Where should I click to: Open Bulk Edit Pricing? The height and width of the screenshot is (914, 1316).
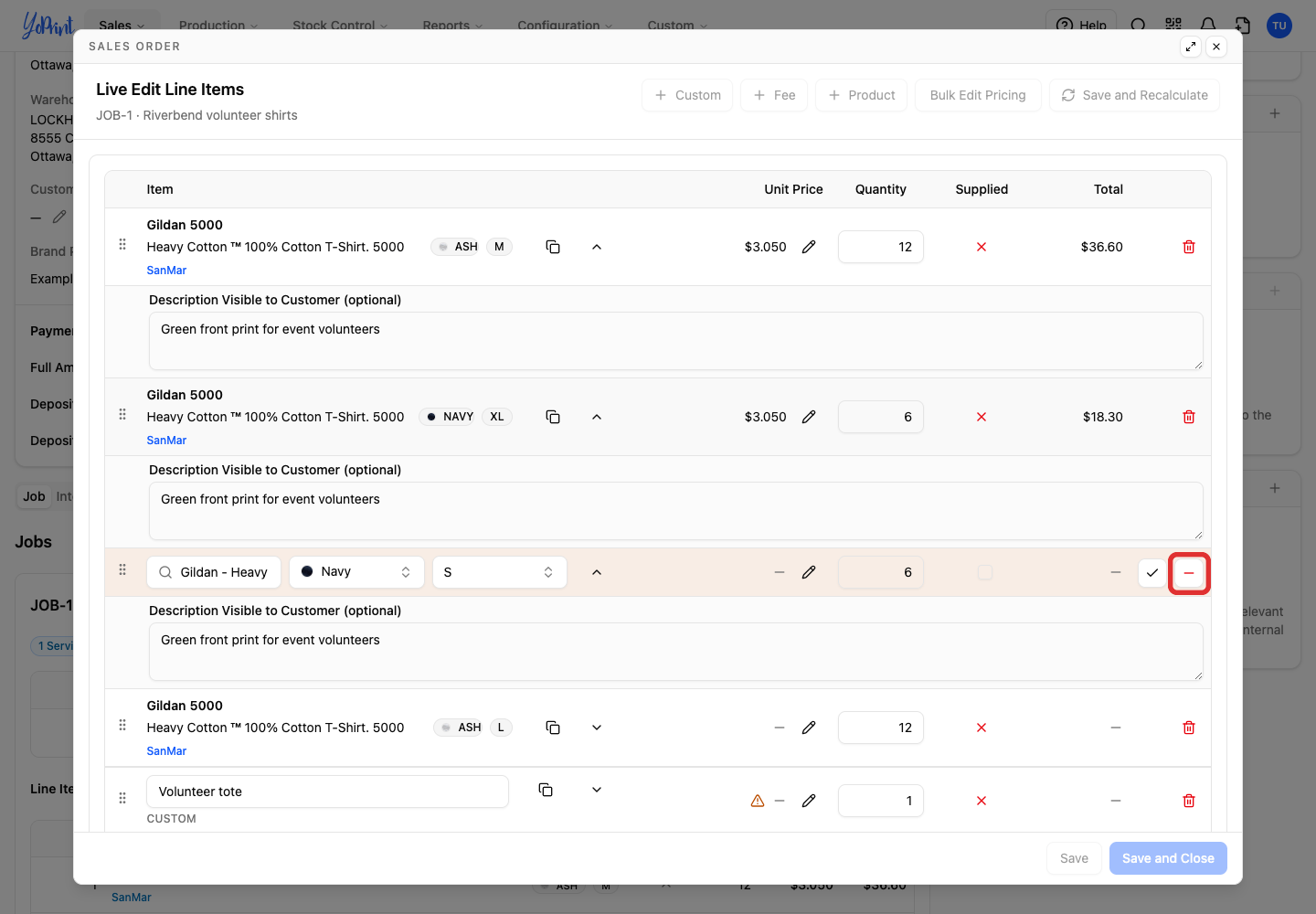click(978, 95)
